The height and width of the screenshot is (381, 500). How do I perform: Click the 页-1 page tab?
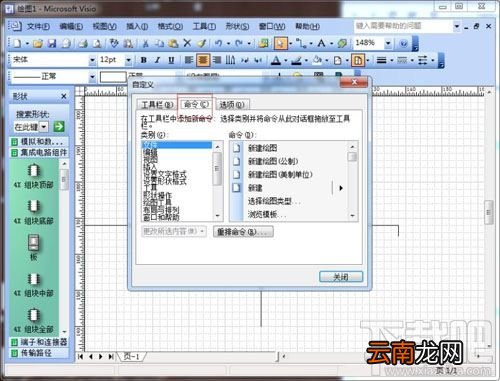pyautogui.click(x=131, y=357)
